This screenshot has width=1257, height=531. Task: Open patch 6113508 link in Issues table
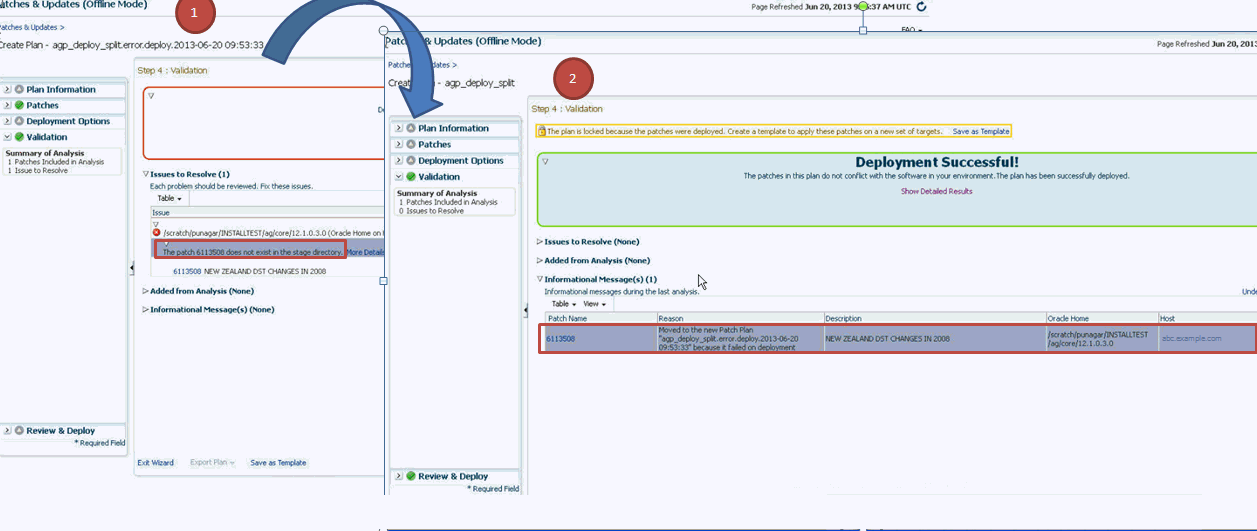pyautogui.click(x=187, y=271)
